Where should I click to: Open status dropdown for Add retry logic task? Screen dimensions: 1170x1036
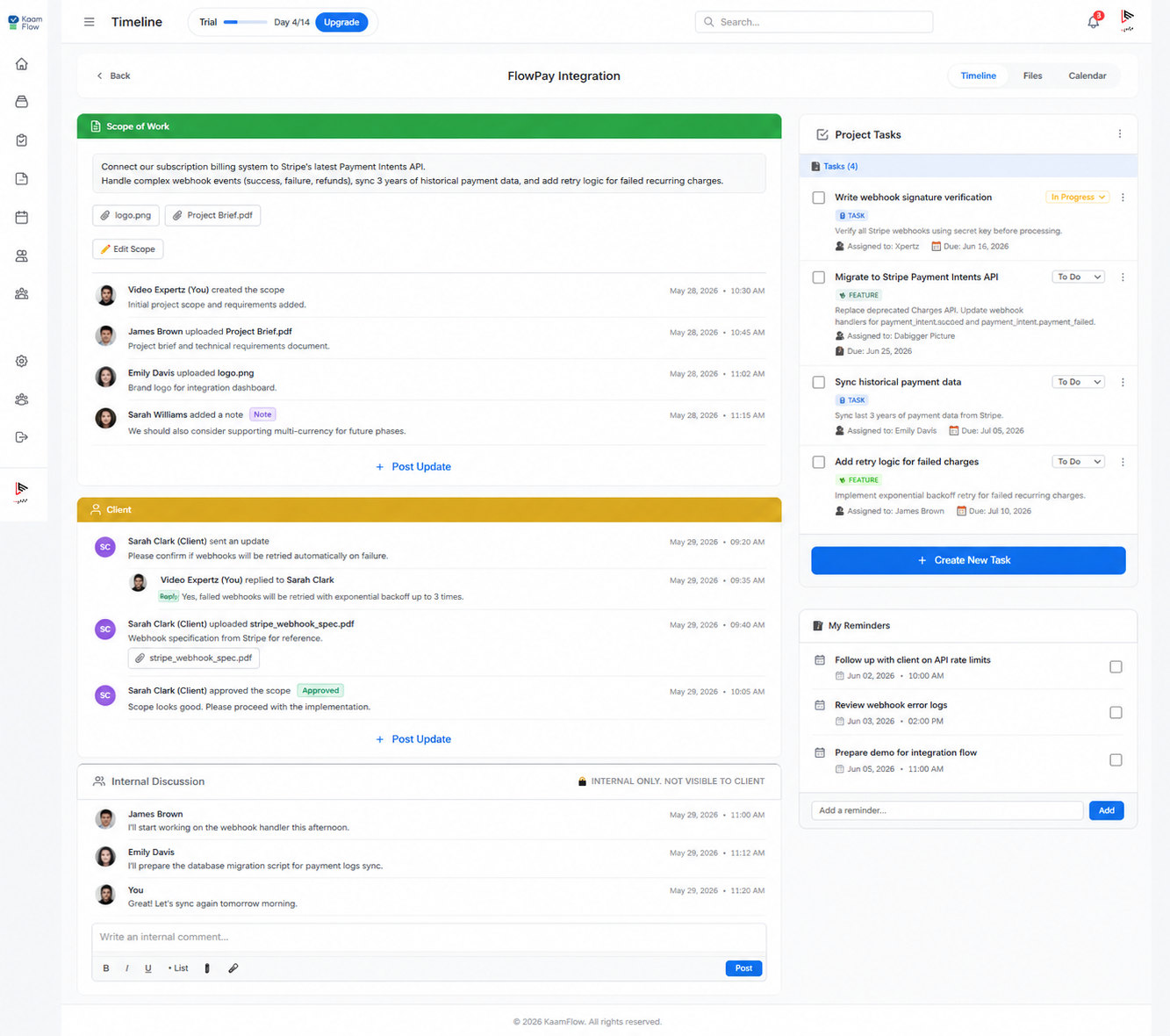pyautogui.click(x=1078, y=462)
